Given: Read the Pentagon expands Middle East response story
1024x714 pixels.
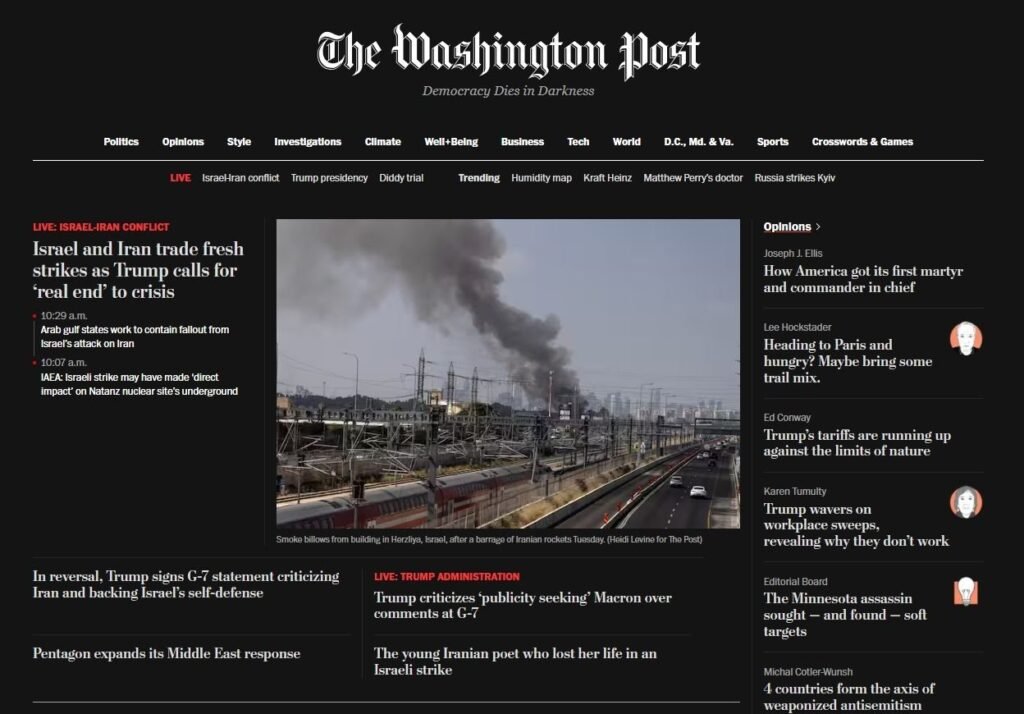Looking at the screenshot, I should click(x=167, y=653).
